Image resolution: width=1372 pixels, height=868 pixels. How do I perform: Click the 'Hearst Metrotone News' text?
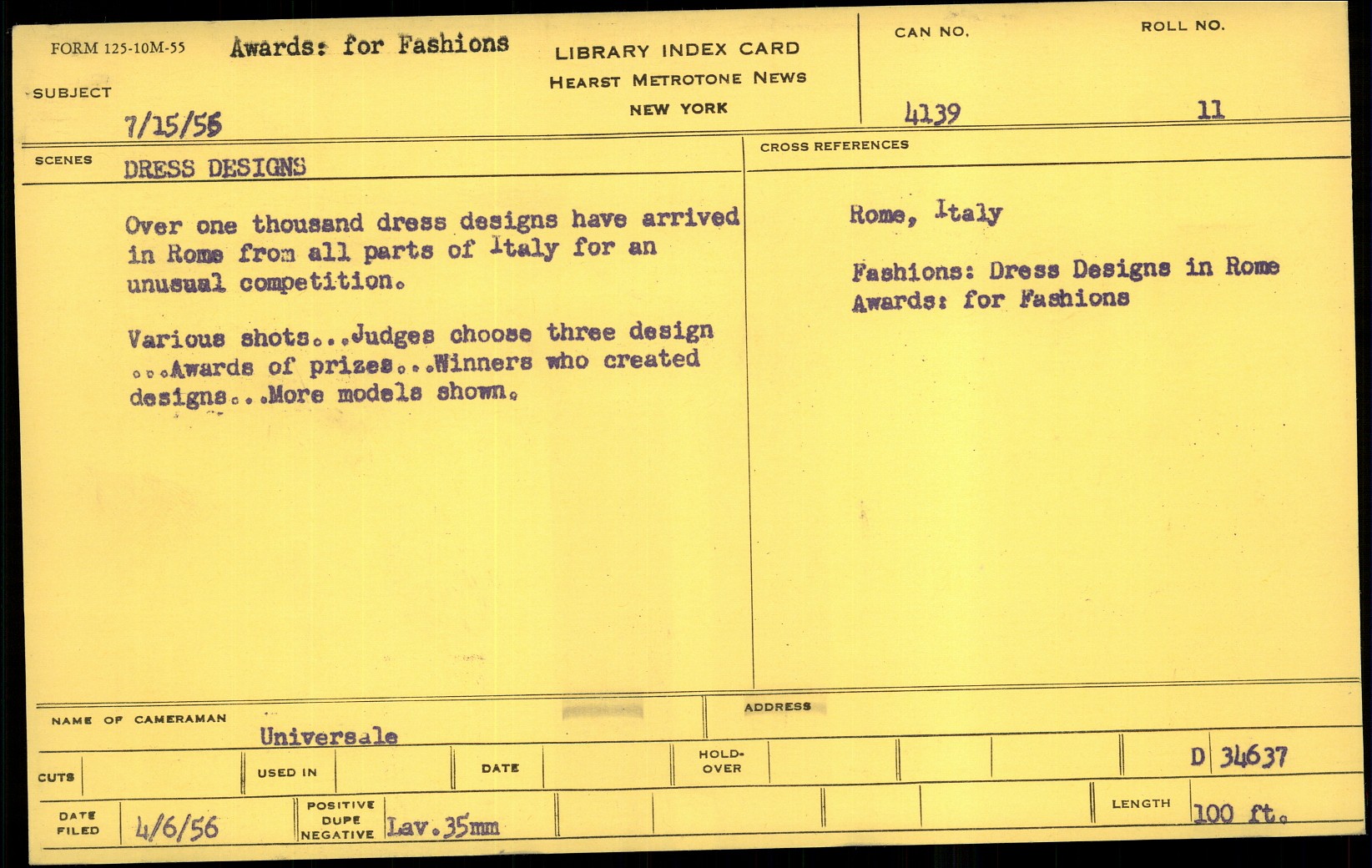pos(678,79)
